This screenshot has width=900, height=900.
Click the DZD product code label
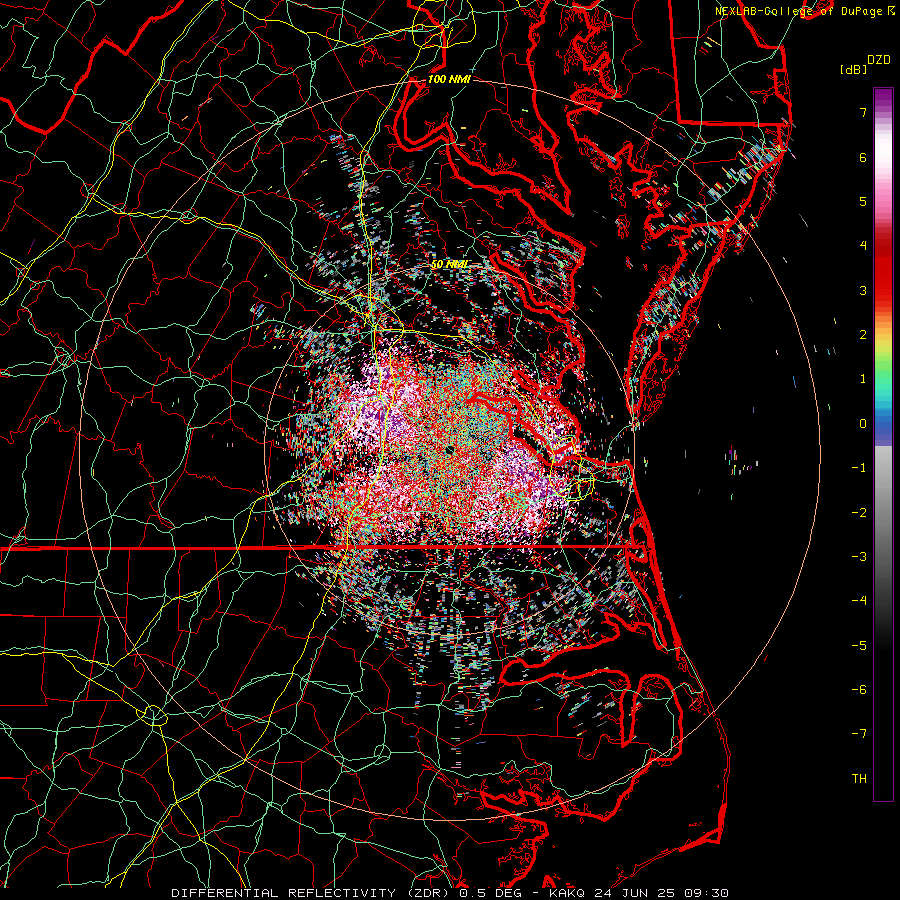(x=878, y=60)
